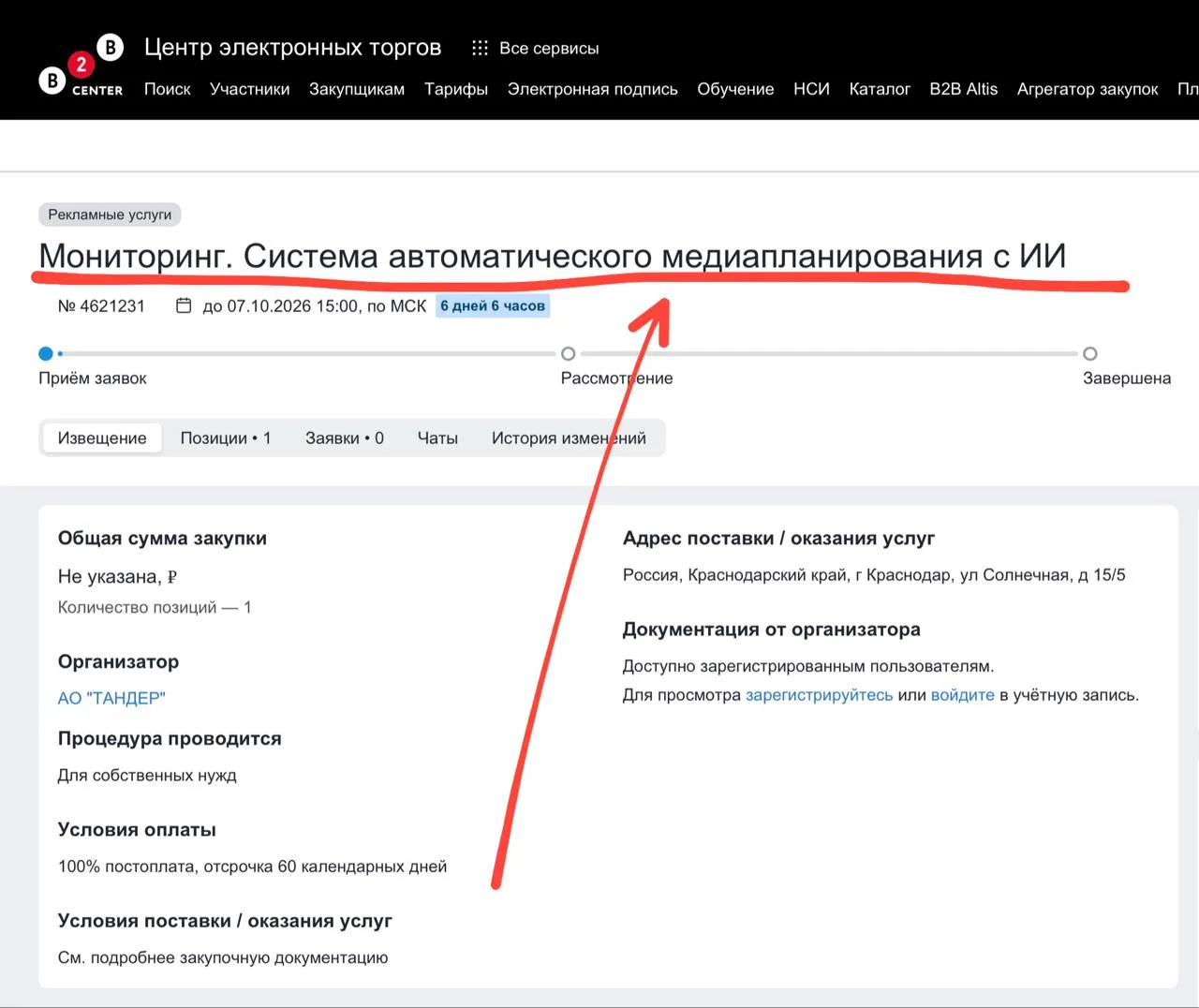Click the Все сервисы label
This screenshot has height=1008, width=1199.
(549, 48)
